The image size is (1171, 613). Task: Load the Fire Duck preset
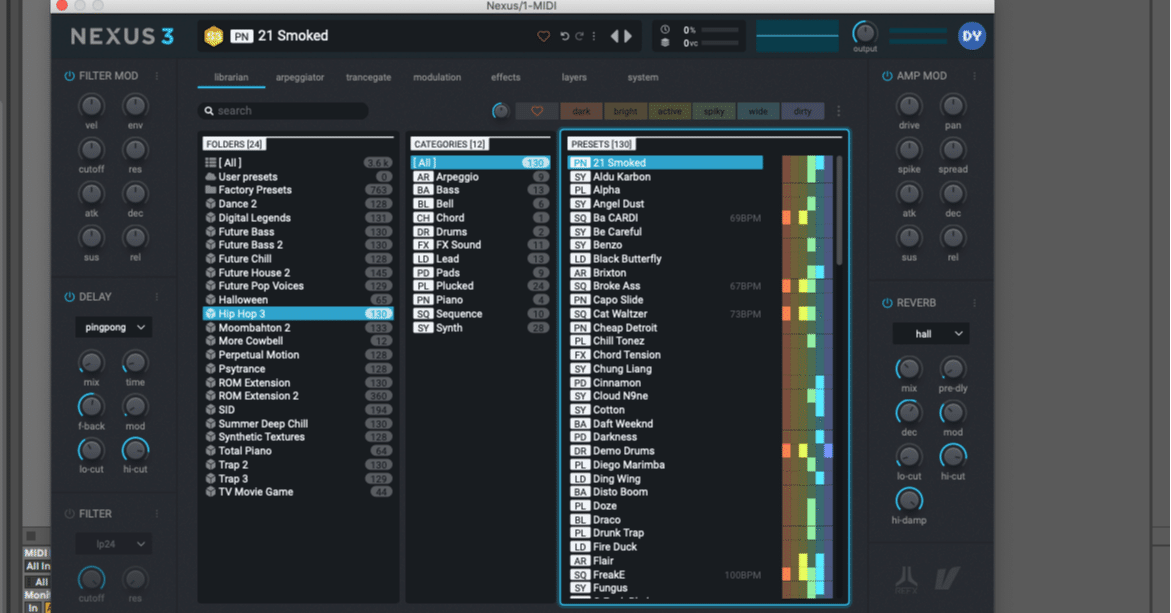[666, 547]
